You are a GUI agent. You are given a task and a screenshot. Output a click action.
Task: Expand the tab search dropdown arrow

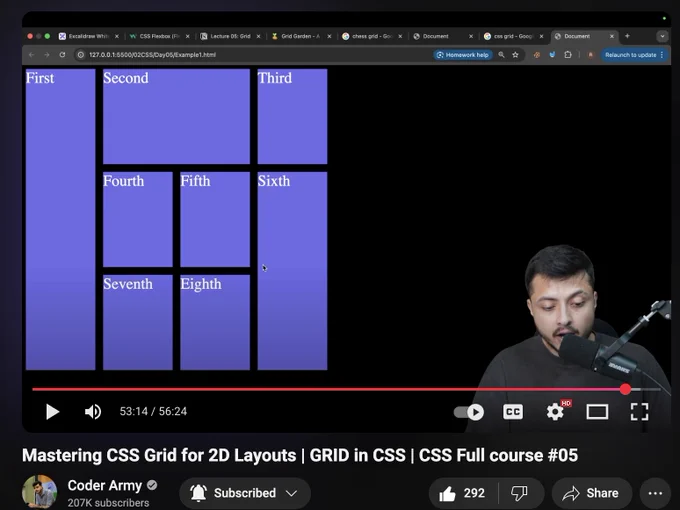[x=662, y=36]
